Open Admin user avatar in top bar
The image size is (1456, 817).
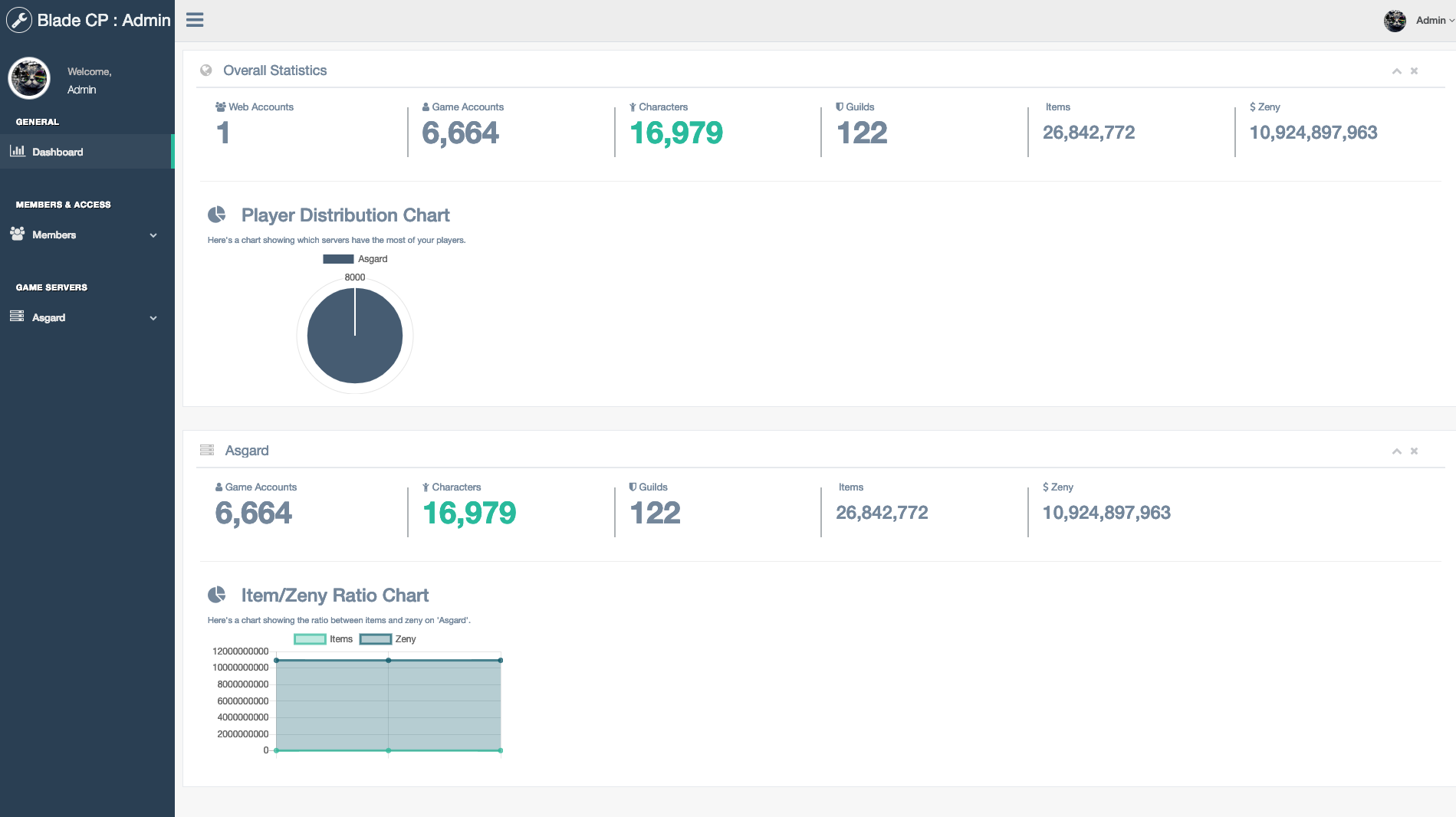[x=1395, y=21]
